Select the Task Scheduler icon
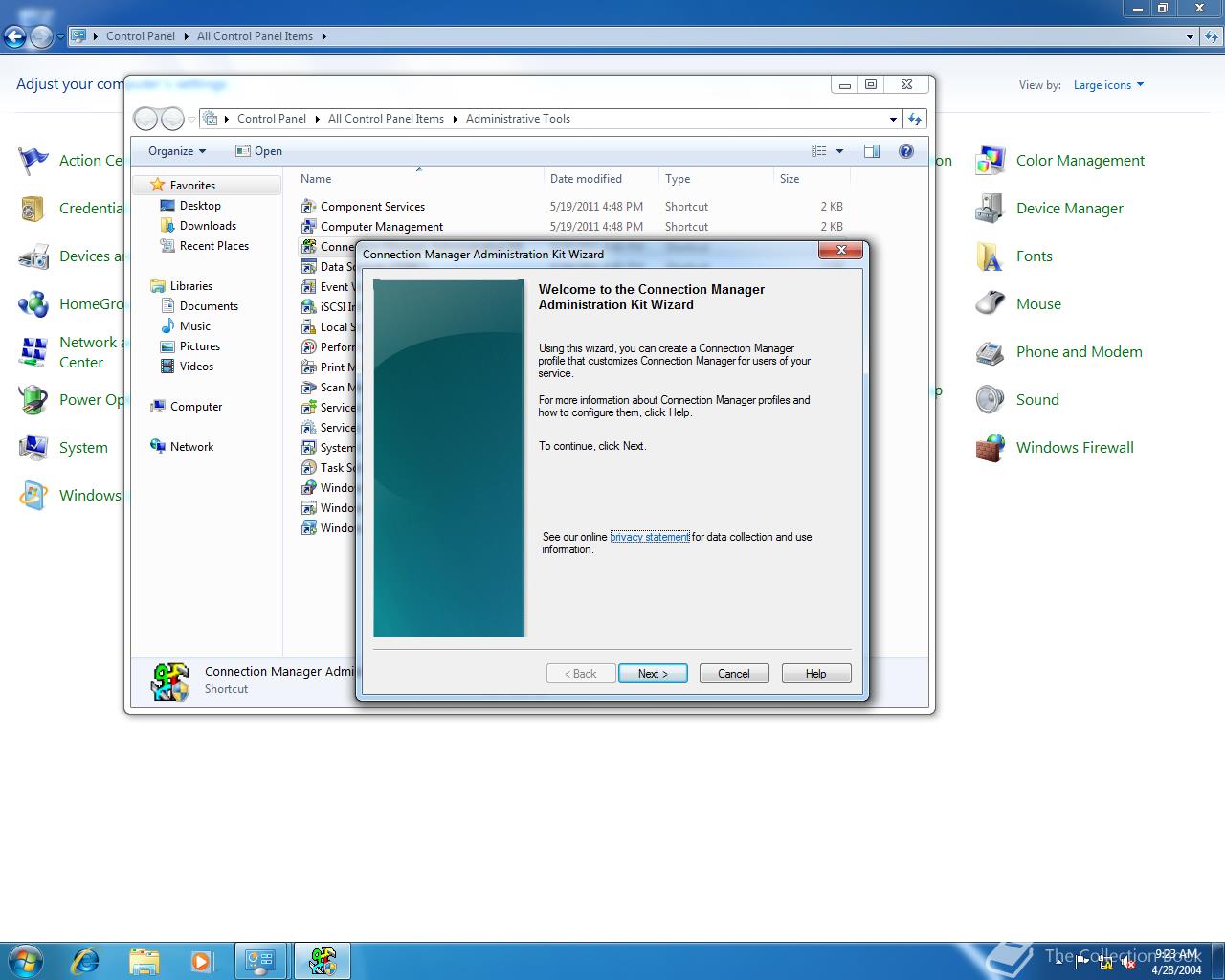1225x980 pixels. [x=308, y=468]
